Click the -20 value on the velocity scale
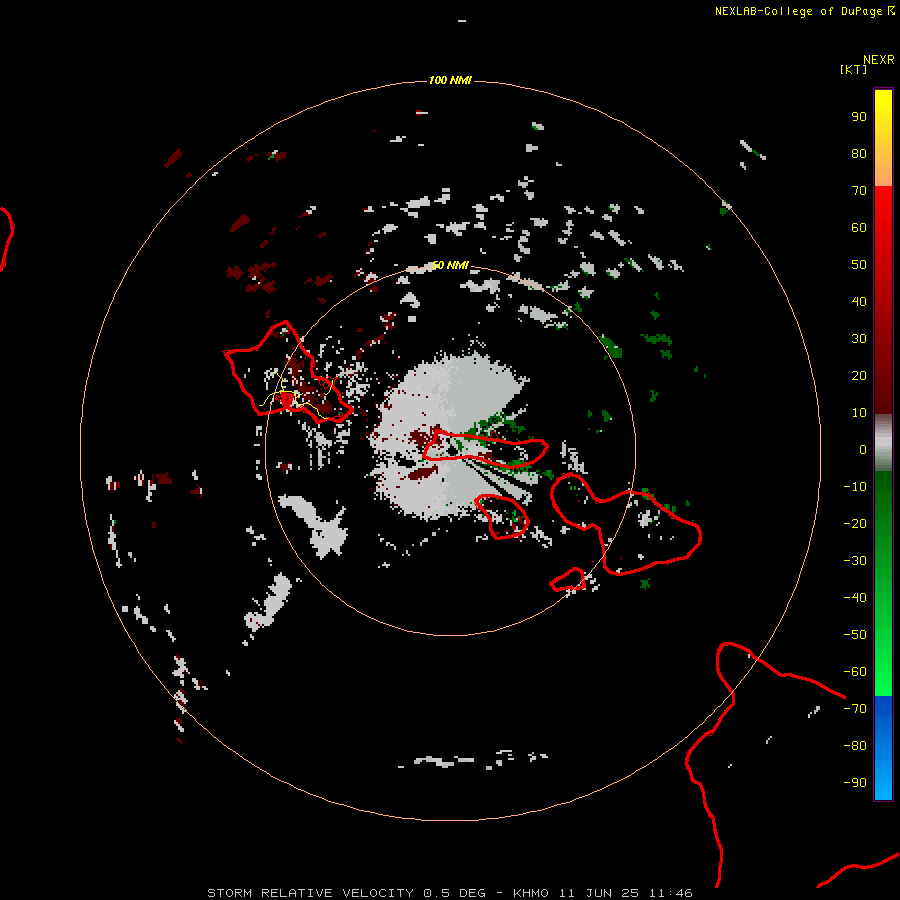 click(x=855, y=524)
